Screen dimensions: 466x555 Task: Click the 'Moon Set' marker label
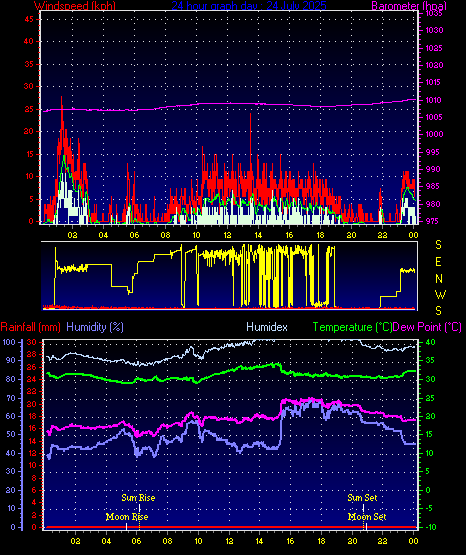point(367,517)
